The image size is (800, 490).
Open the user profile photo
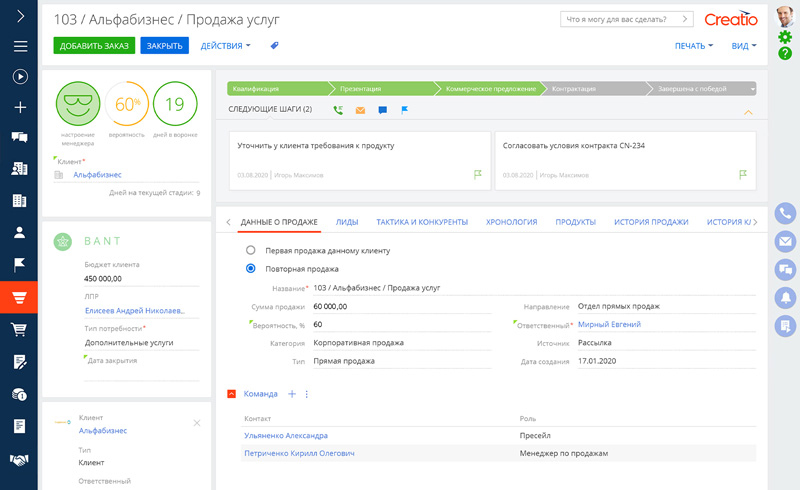pos(785,16)
